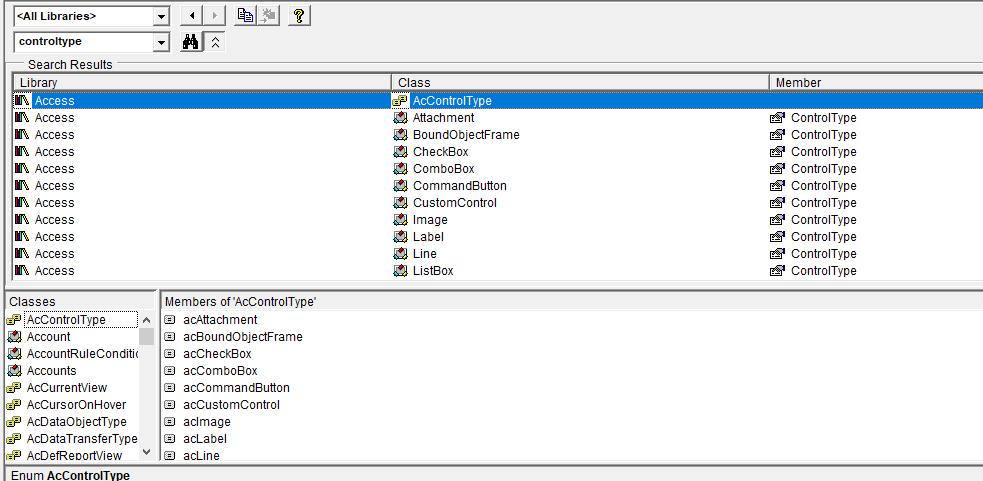Select acComboBox member
The height and width of the screenshot is (481, 983).
coord(220,371)
